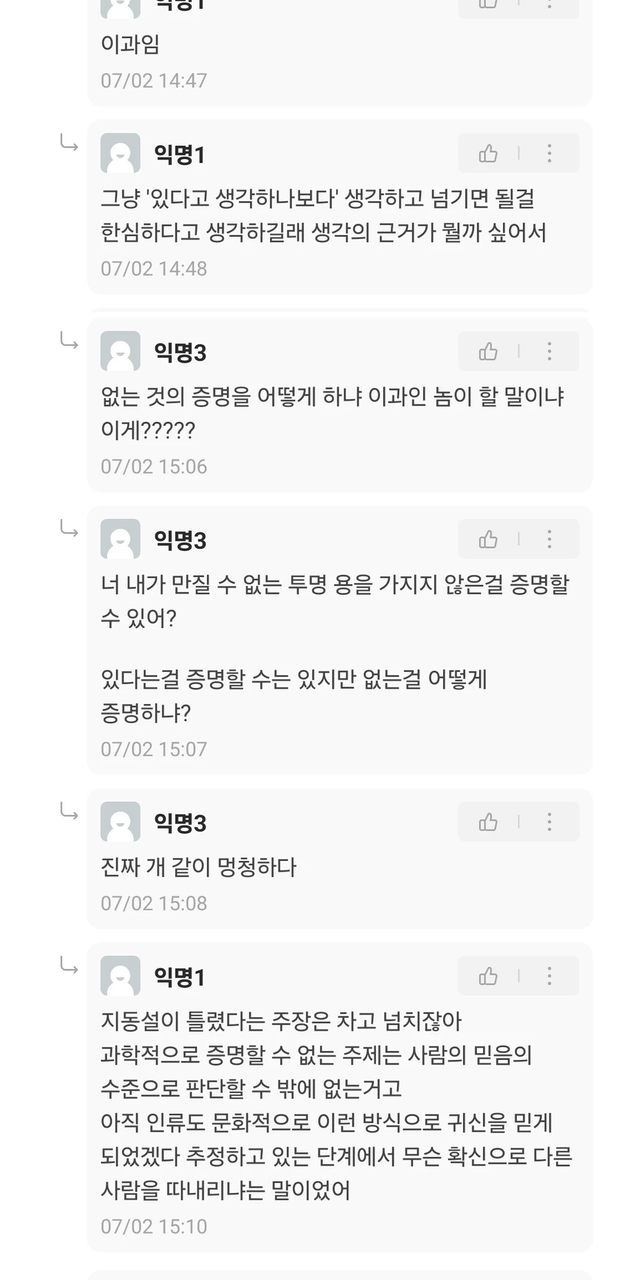The image size is (640, 1280).
Task: Like the 익명3 comment posted at 15:06
Action: tap(488, 352)
